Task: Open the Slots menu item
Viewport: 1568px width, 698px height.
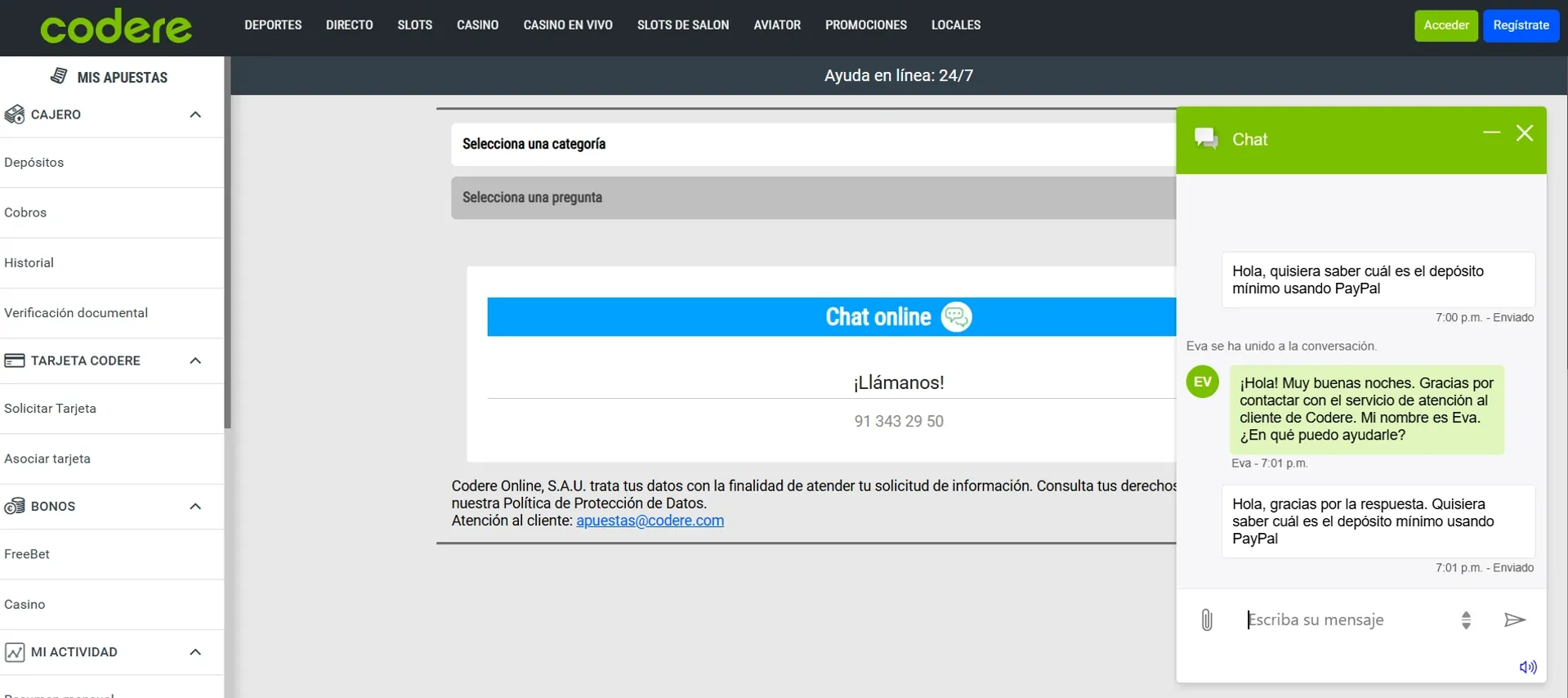Action: (x=415, y=25)
